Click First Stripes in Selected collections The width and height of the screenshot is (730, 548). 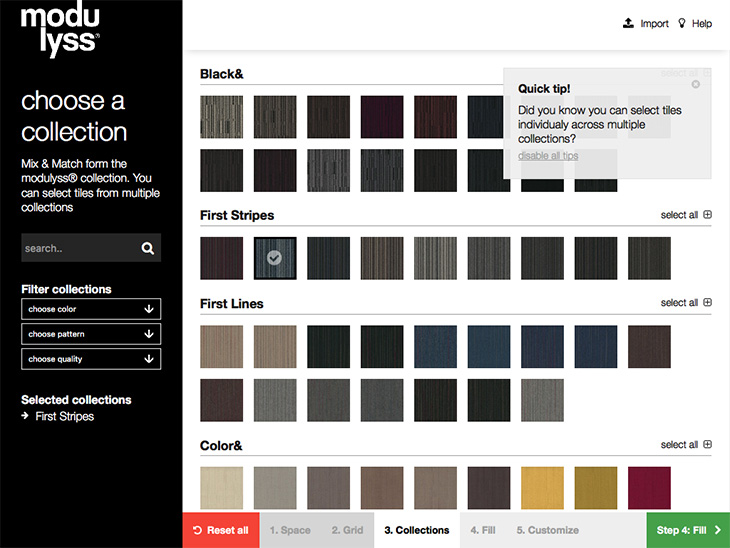(x=65, y=416)
